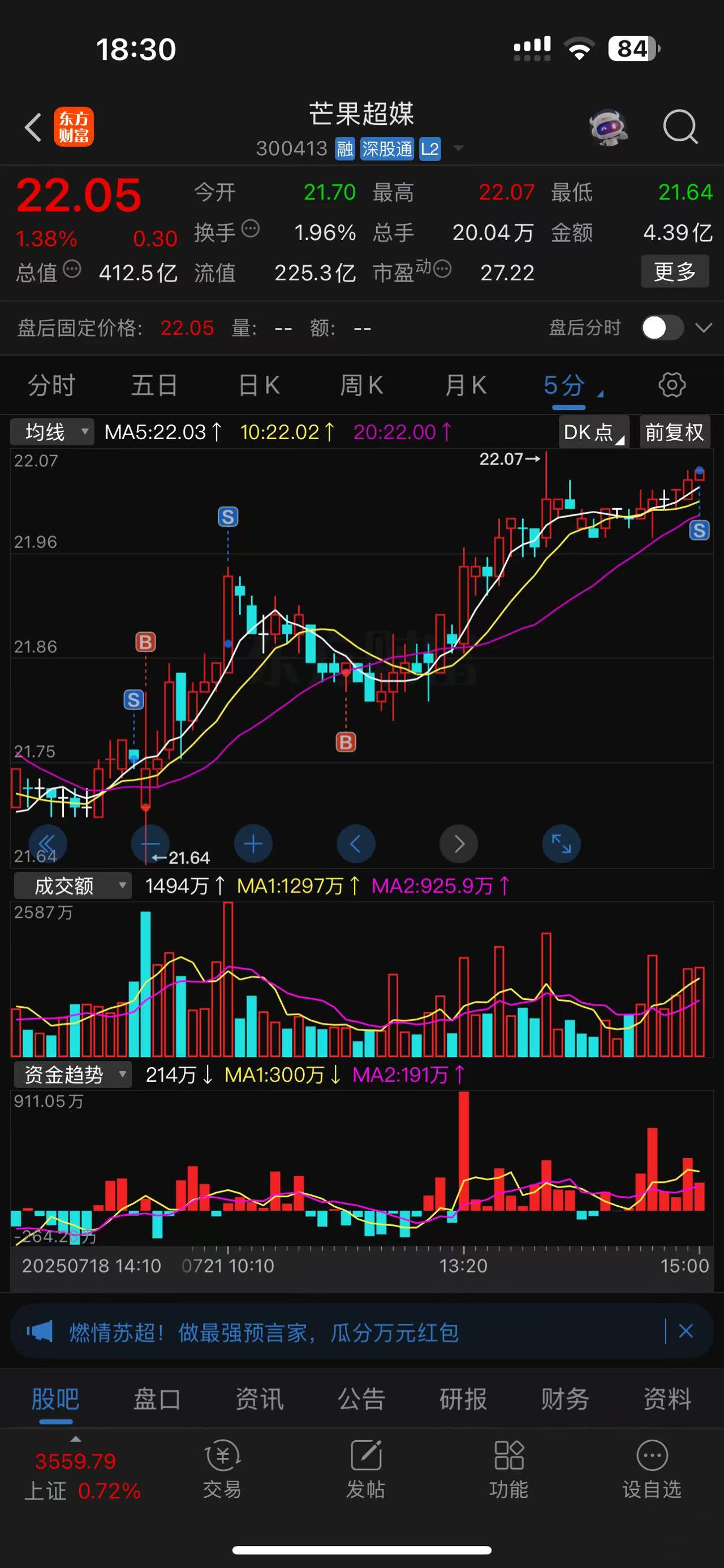Open the 资讯 tab
724x1568 pixels.
[260, 1399]
